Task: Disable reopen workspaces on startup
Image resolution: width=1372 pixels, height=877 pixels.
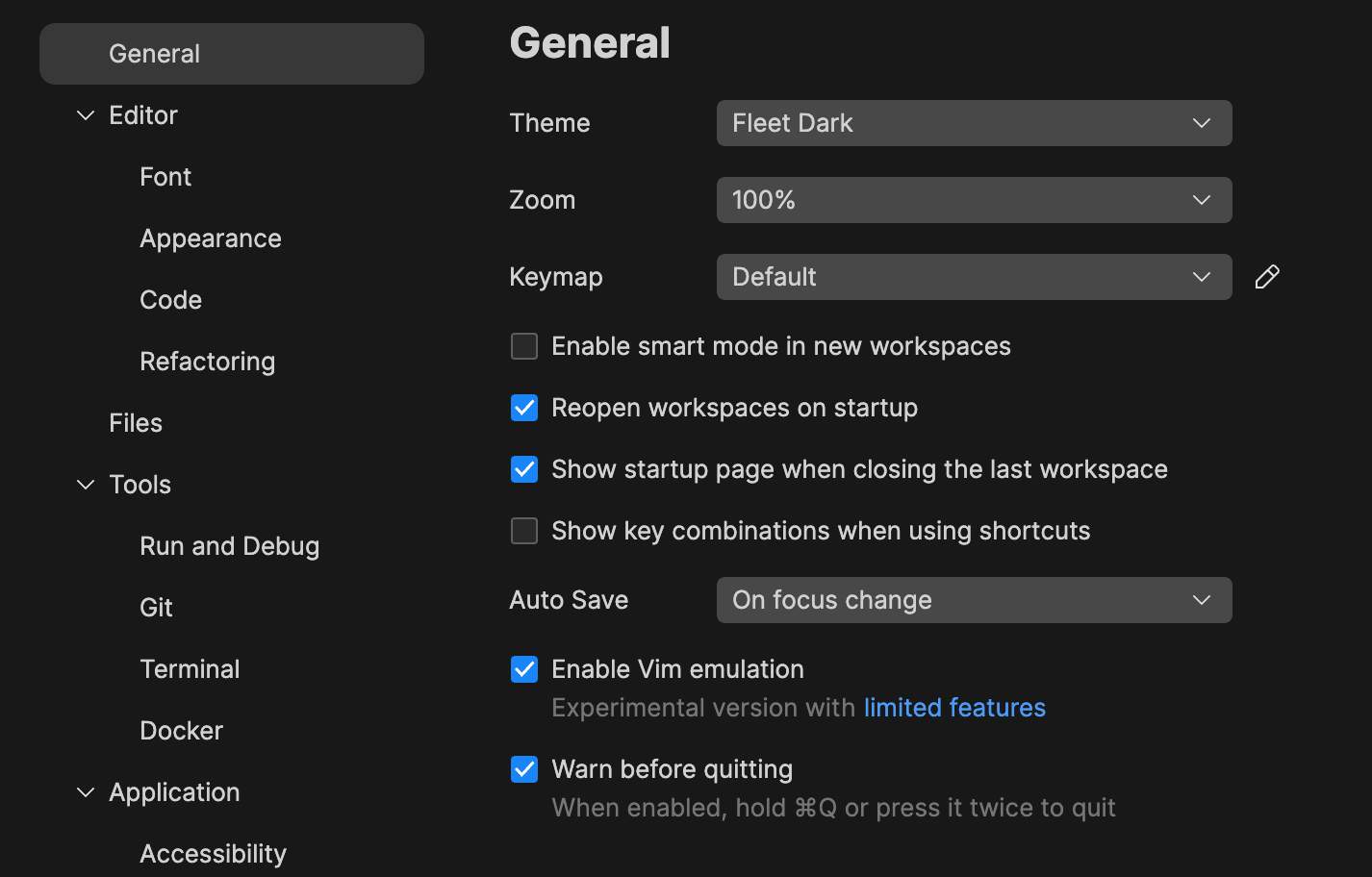Action: coord(524,408)
